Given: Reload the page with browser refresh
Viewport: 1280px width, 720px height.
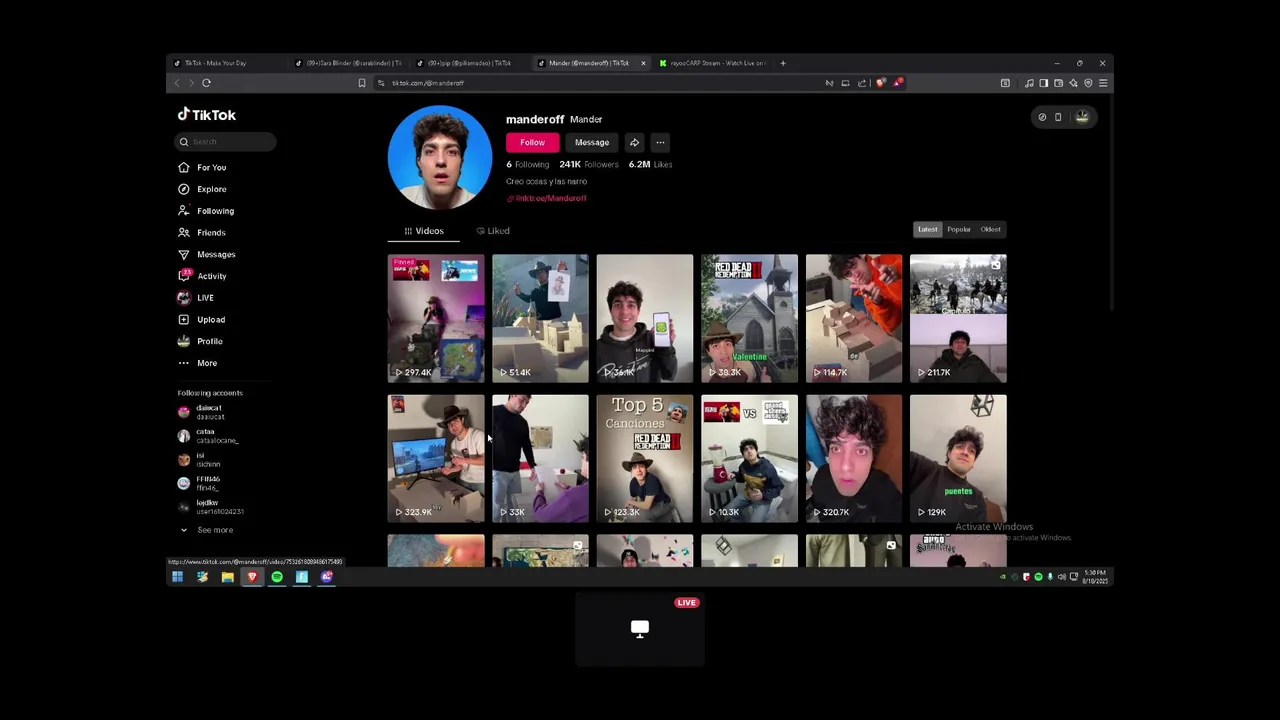Looking at the screenshot, I should 206,83.
